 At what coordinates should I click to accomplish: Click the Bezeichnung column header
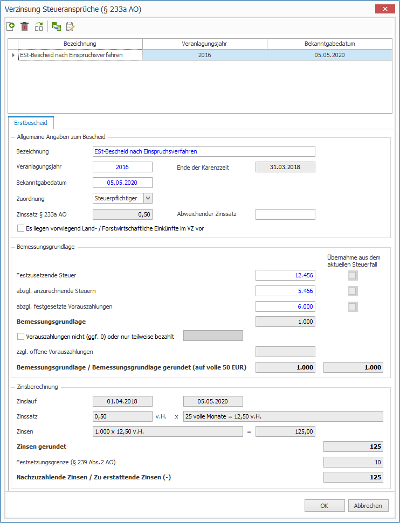[x=80, y=44]
